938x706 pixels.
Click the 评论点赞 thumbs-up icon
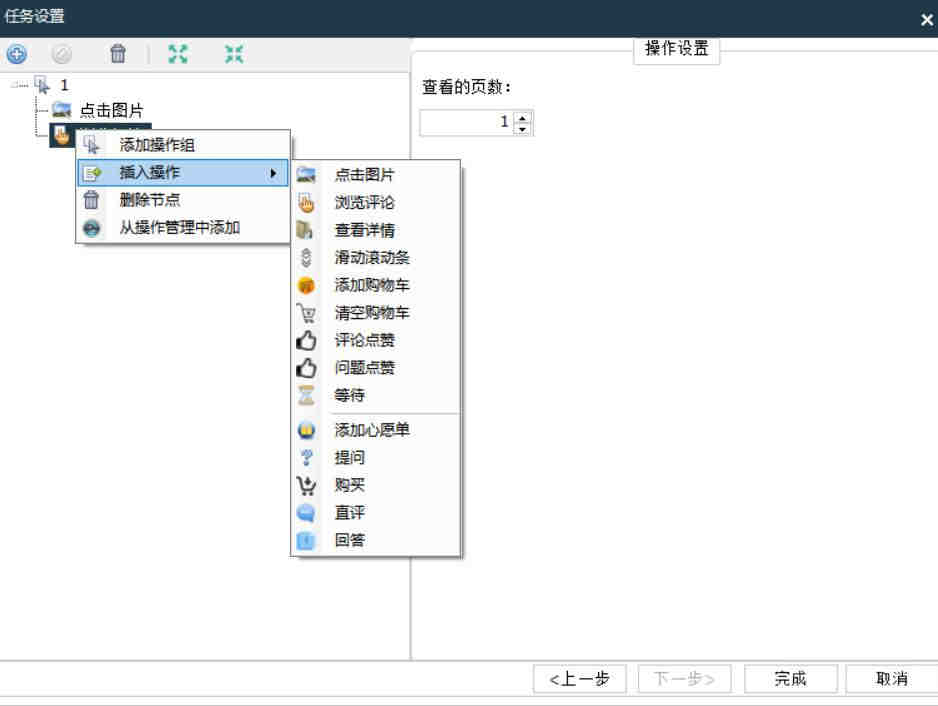tap(306, 340)
